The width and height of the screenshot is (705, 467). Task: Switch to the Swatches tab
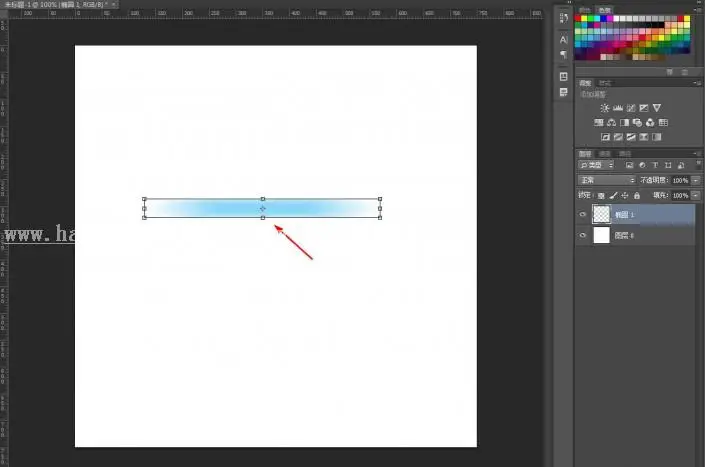pos(605,10)
